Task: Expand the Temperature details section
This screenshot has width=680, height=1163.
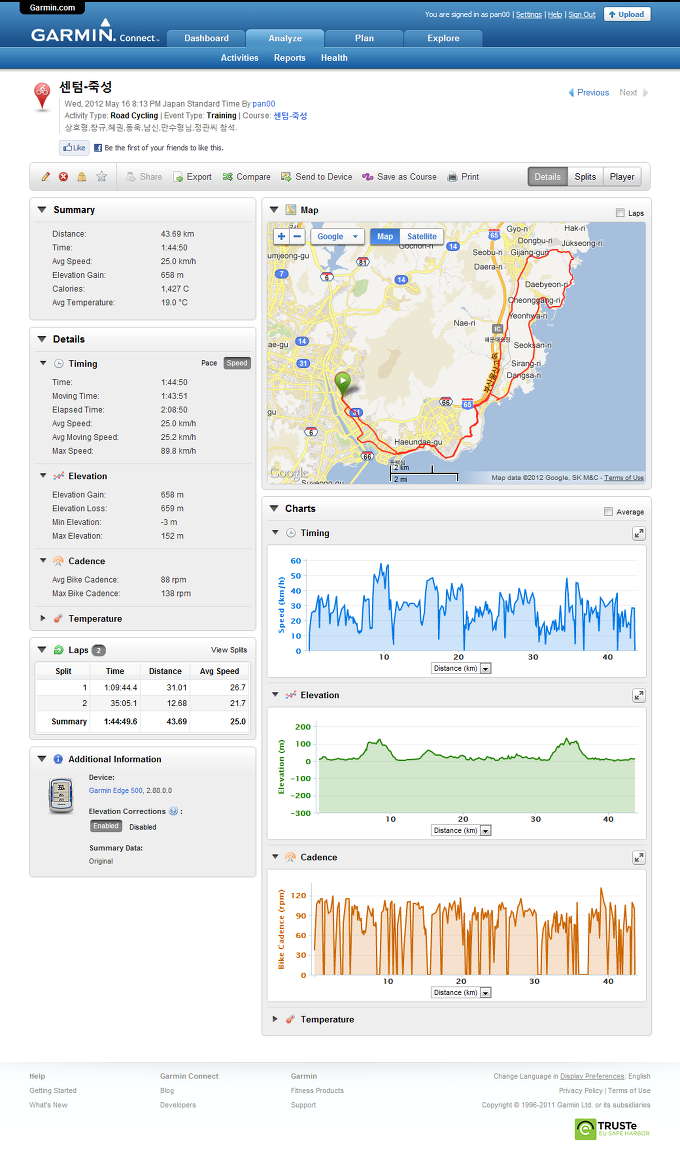Action: tap(43, 619)
